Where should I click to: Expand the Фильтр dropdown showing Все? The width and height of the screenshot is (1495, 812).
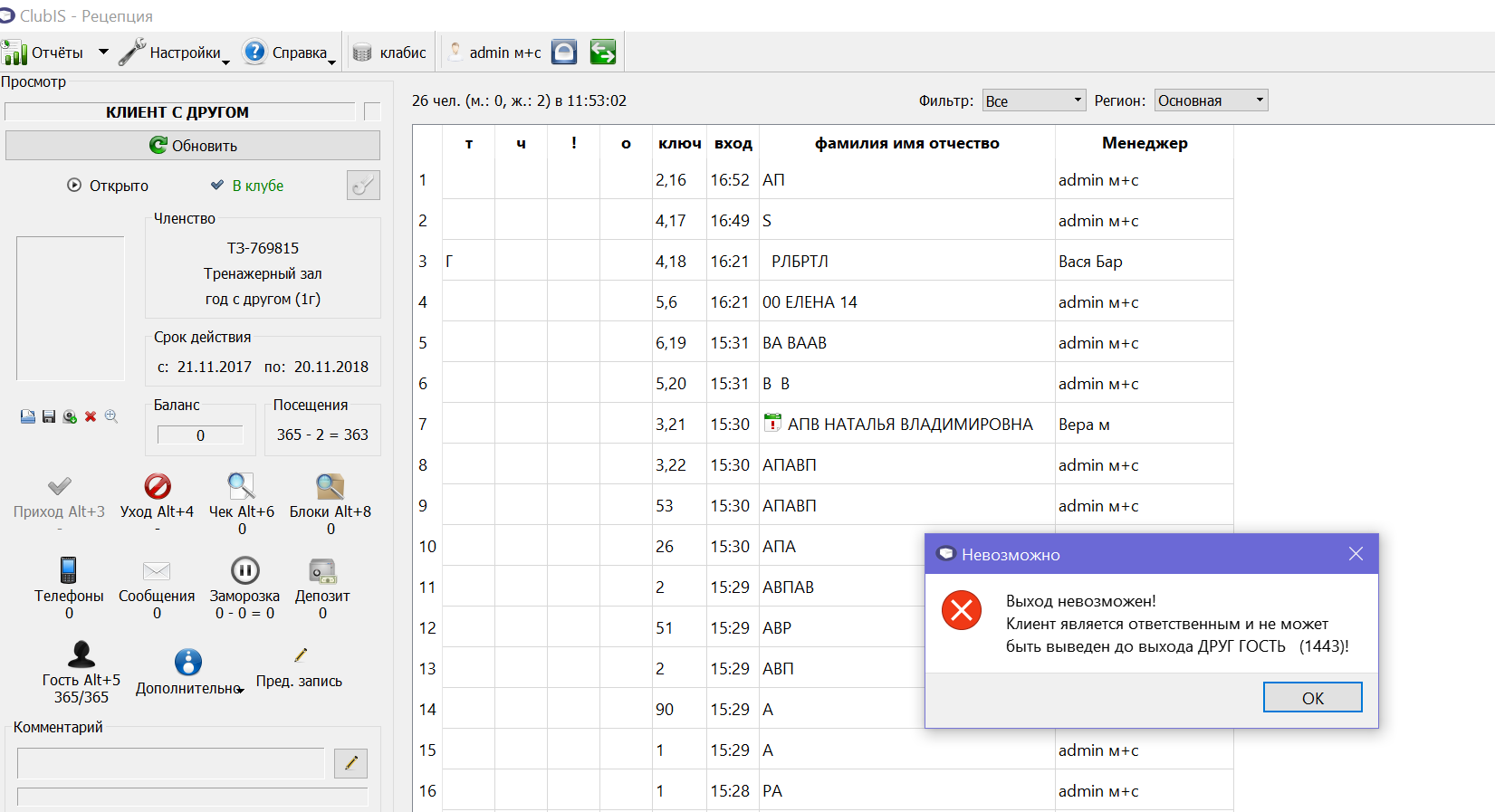coord(1034,100)
